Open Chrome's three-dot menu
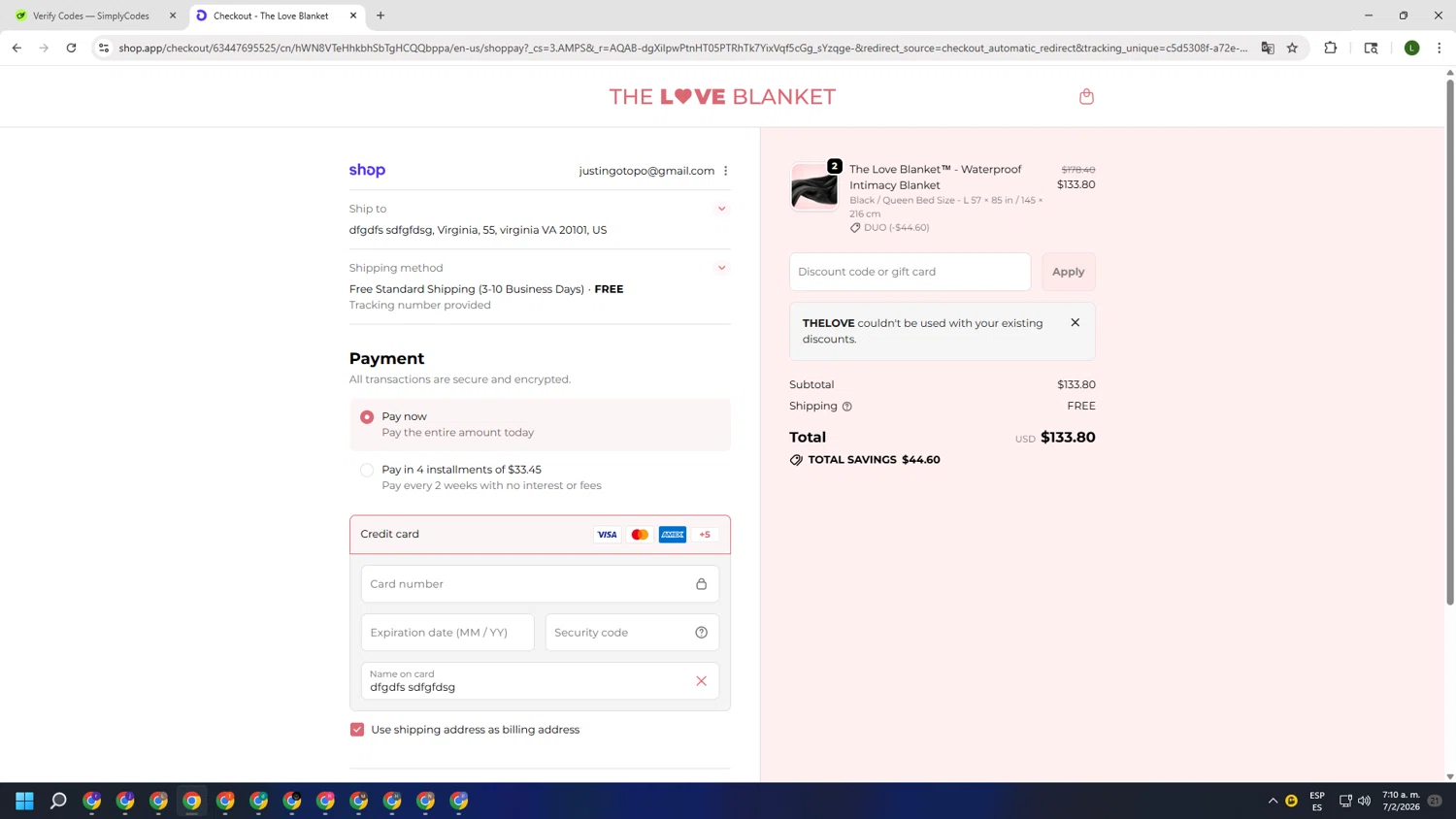This screenshot has height=819, width=1456. click(1439, 48)
